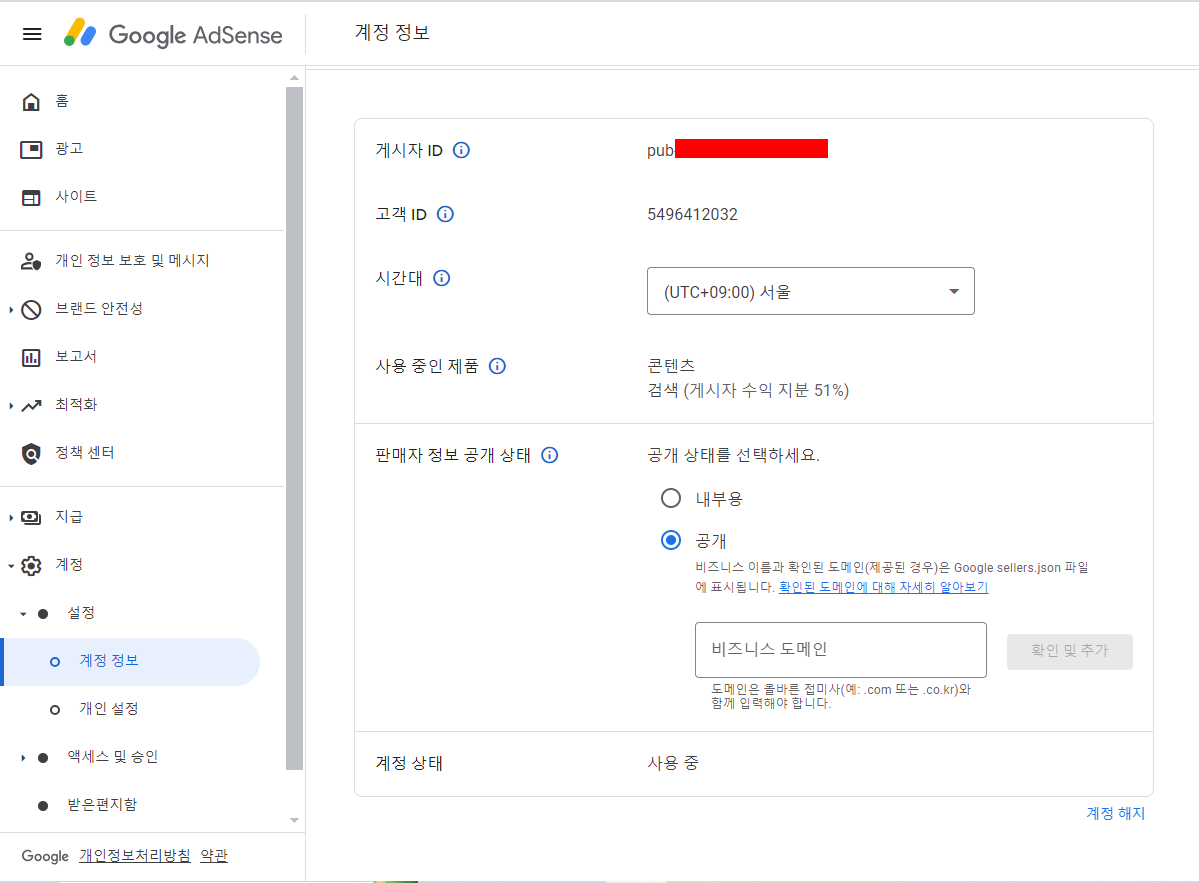Click the sidebar vertical scrollbar
Image resolution: width=1199 pixels, height=883 pixels.
point(294,428)
